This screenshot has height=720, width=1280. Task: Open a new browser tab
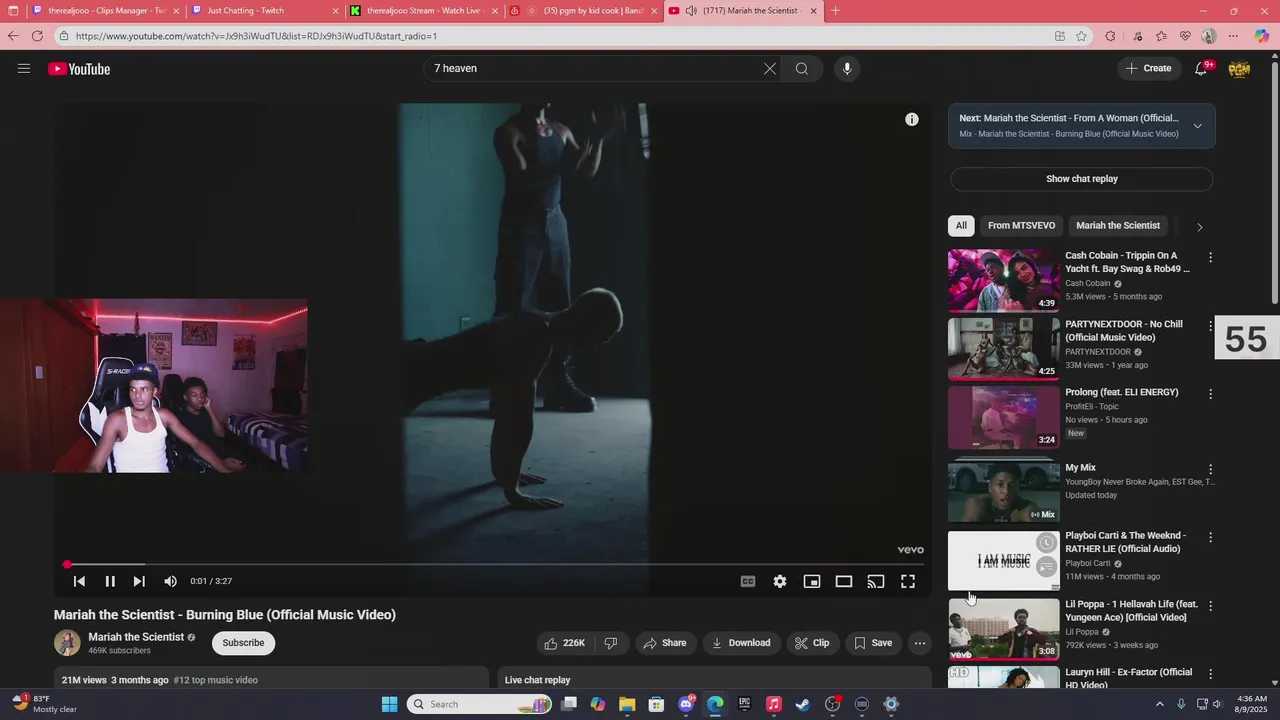(x=836, y=11)
